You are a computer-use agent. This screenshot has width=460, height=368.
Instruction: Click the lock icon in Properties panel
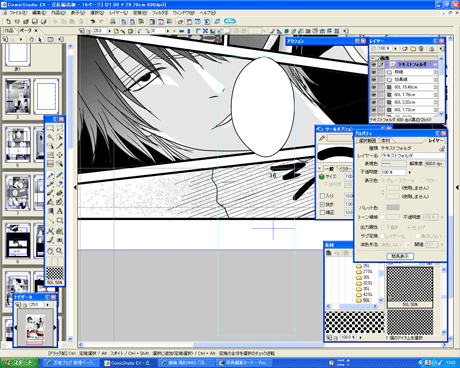coord(442,148)
